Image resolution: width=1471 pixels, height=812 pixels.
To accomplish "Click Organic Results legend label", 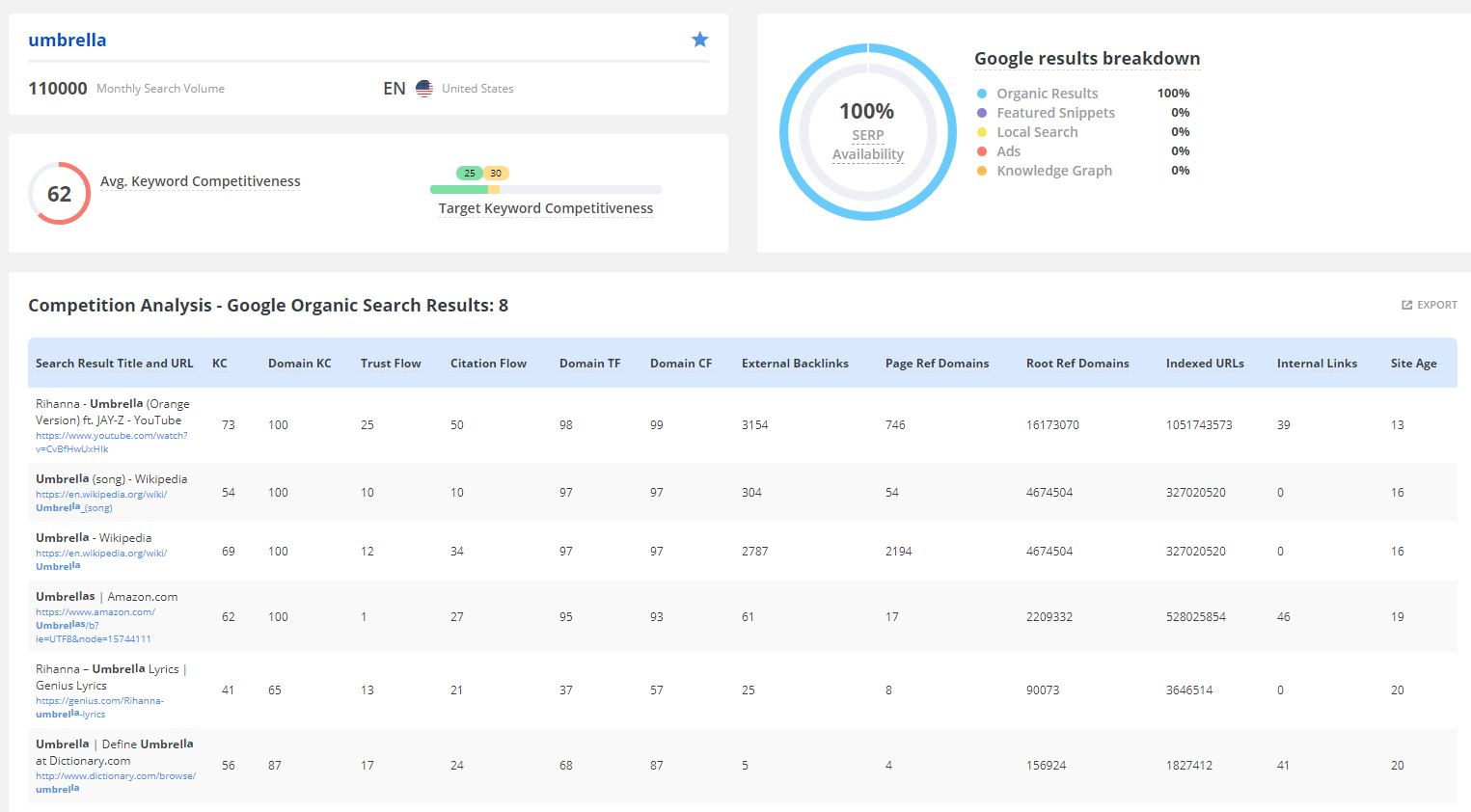I will point(1048,94).
